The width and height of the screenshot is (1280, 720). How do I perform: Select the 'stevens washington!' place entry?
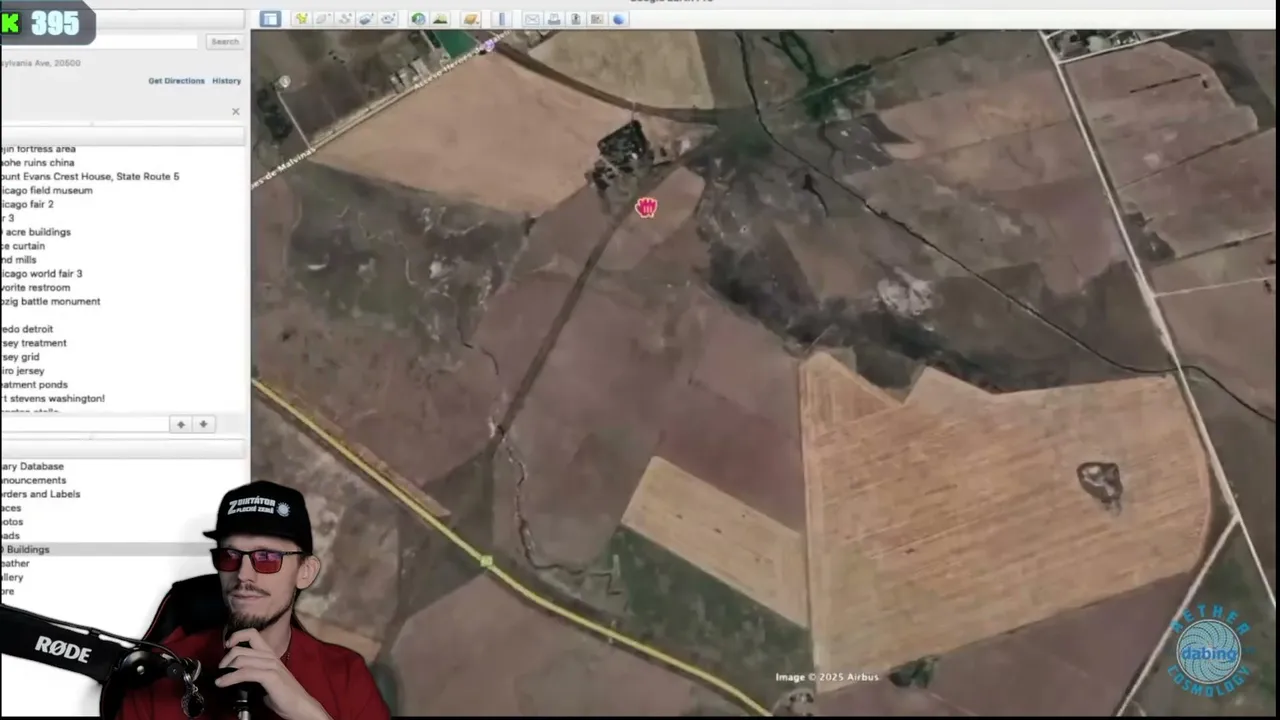[x=52, y=399]
